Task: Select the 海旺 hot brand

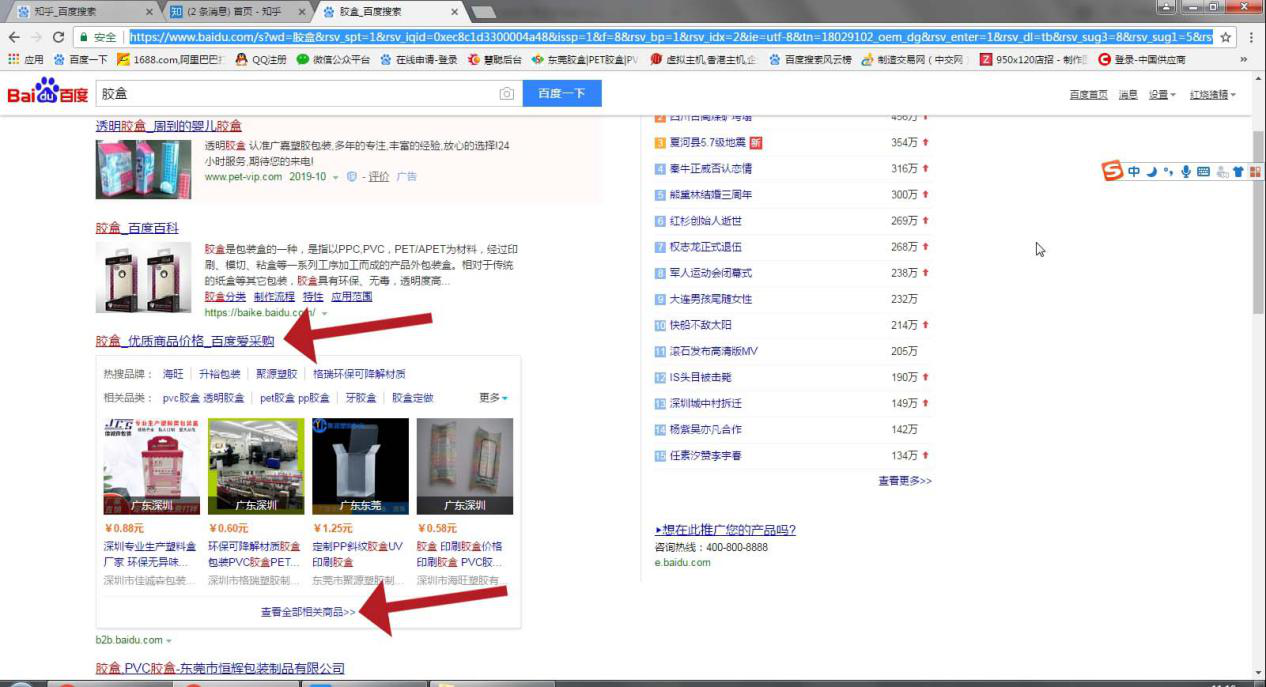Action: [173, 374]
